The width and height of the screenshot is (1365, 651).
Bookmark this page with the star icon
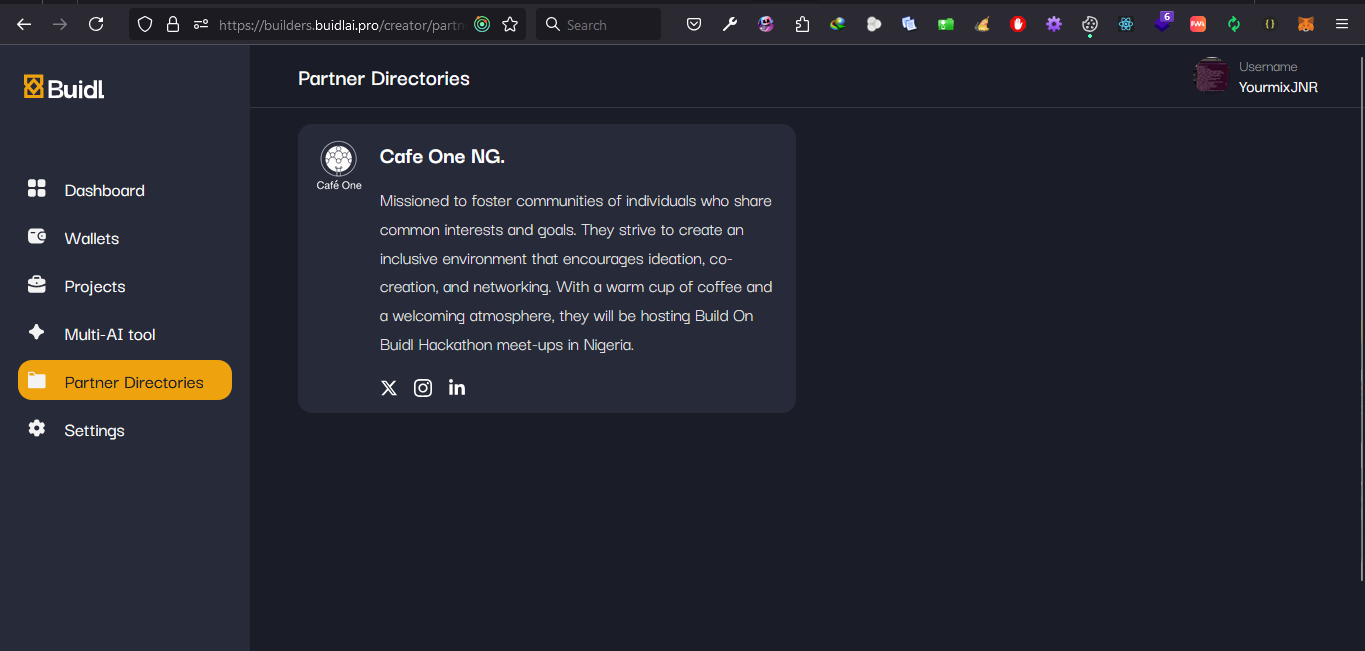510,24
